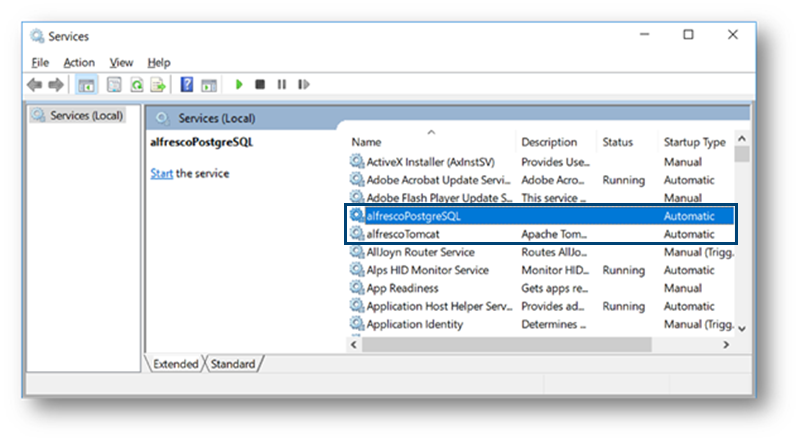Click the Restart Service toolbar icon
Screen dimensions: 800x442
coord(303,85)
